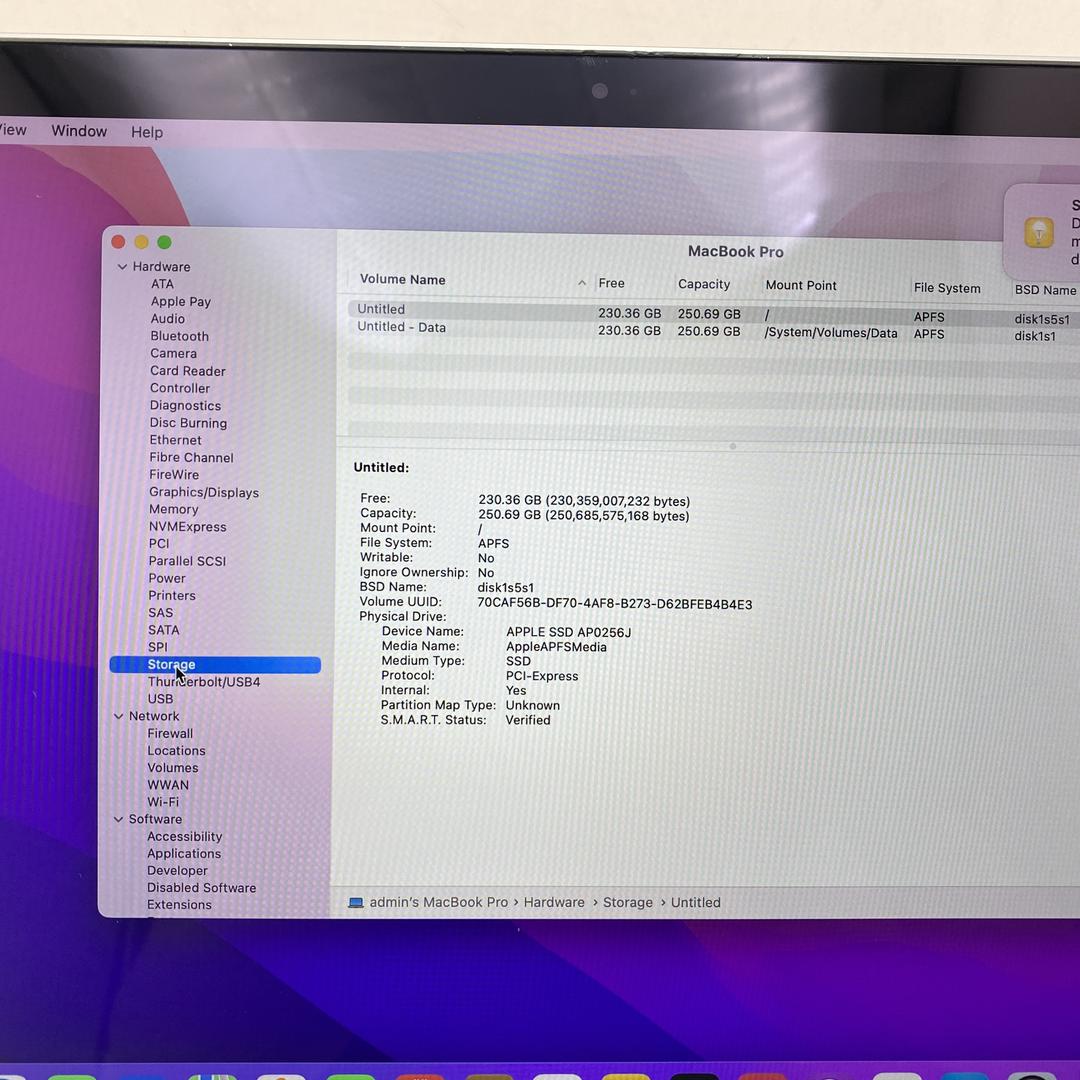Select Camera in the sidebar

174,353
